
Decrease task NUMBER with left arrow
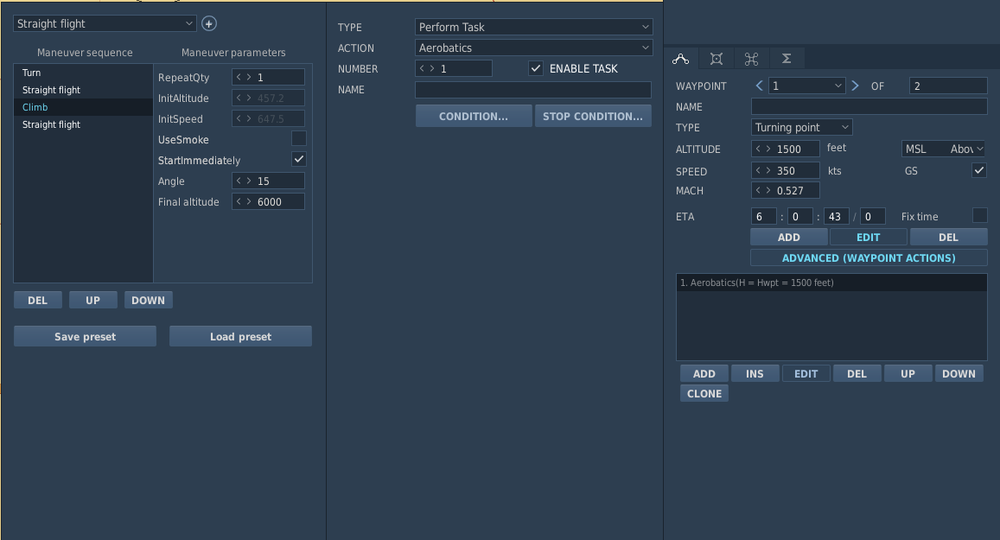422,68
